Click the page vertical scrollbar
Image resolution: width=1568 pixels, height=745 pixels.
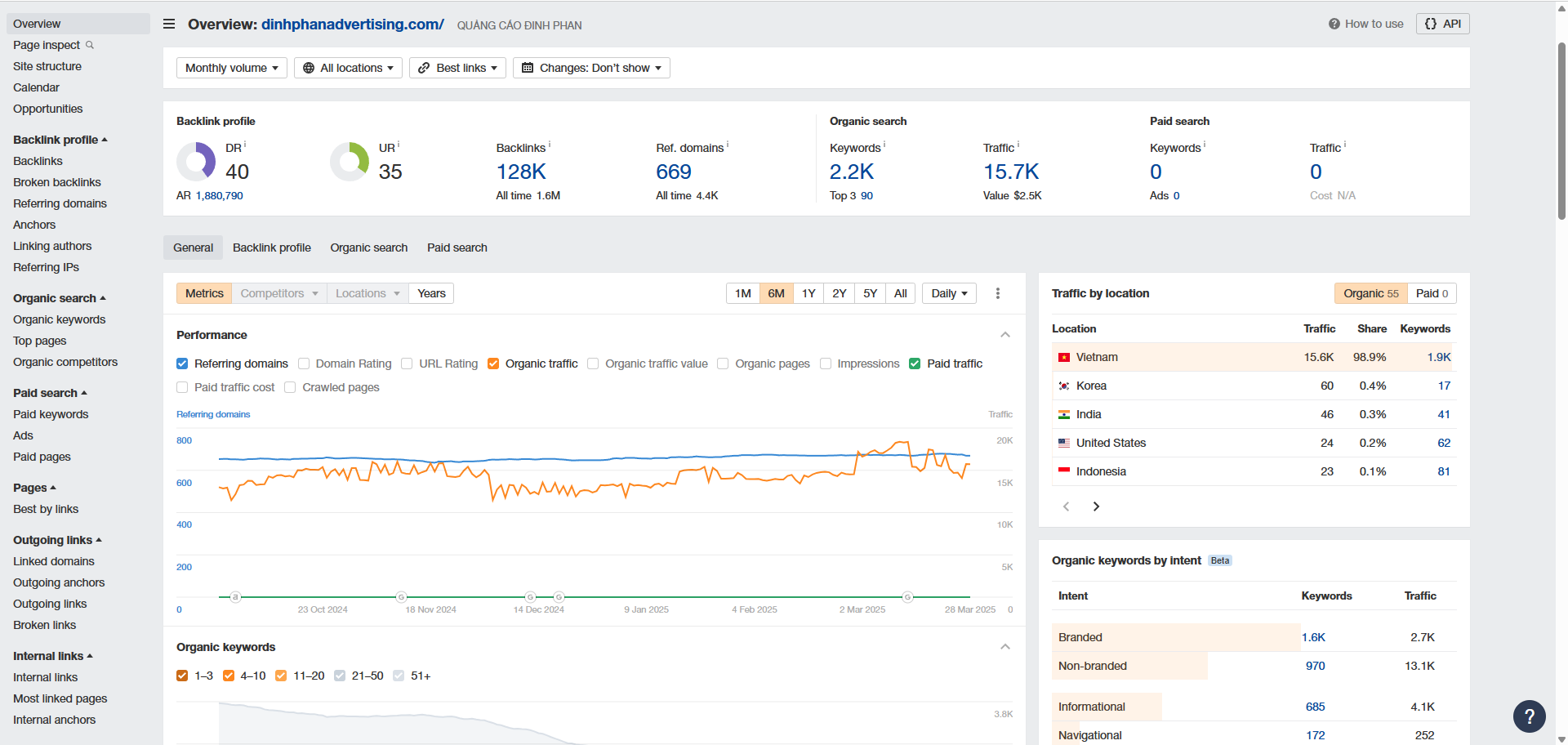pos(1561,131)
